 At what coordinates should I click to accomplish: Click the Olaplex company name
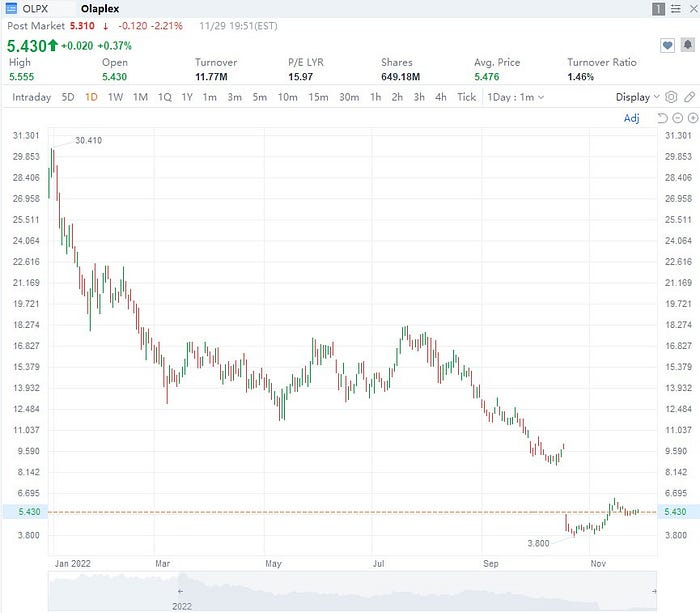[x=100, y=8]
